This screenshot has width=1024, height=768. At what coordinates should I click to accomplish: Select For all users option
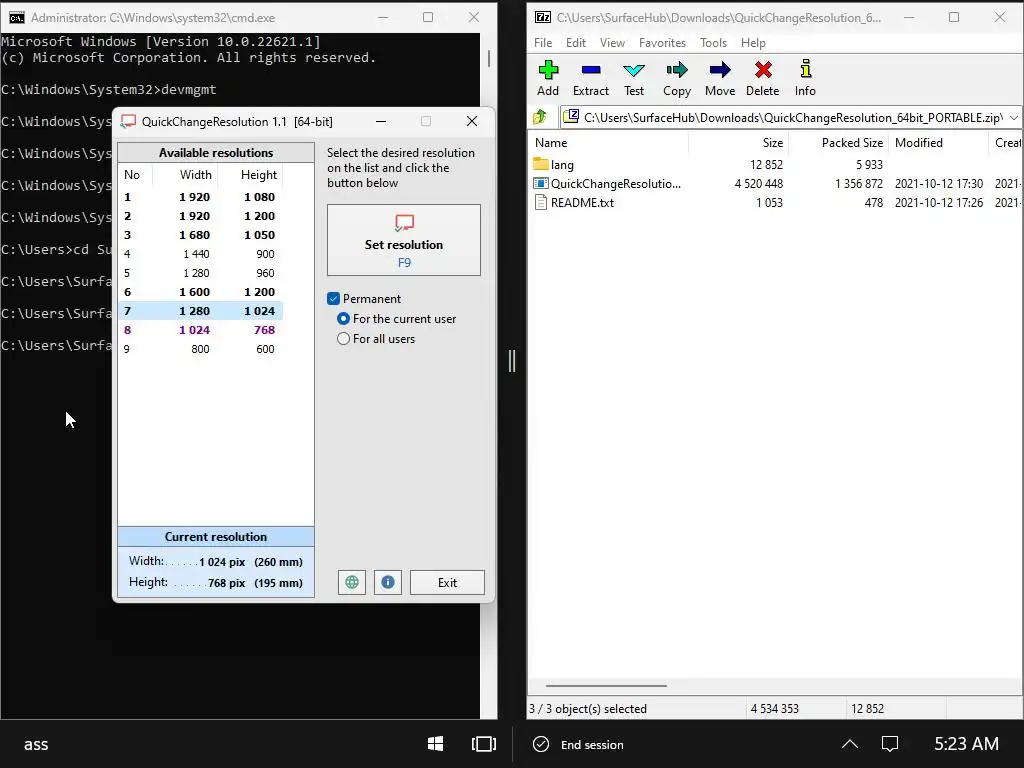(344, 339)
